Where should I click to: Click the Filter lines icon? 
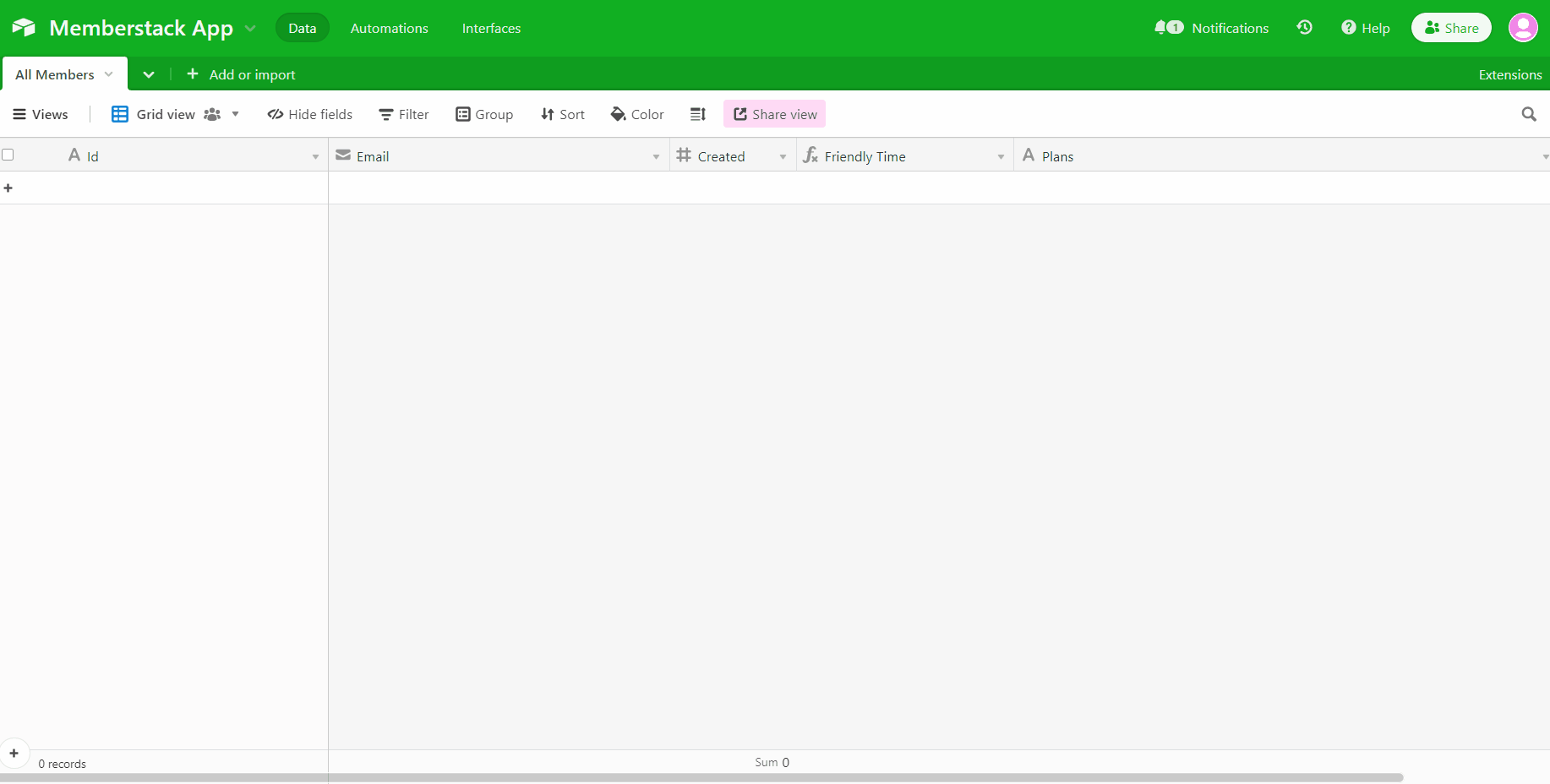click(x=386, y=115)
